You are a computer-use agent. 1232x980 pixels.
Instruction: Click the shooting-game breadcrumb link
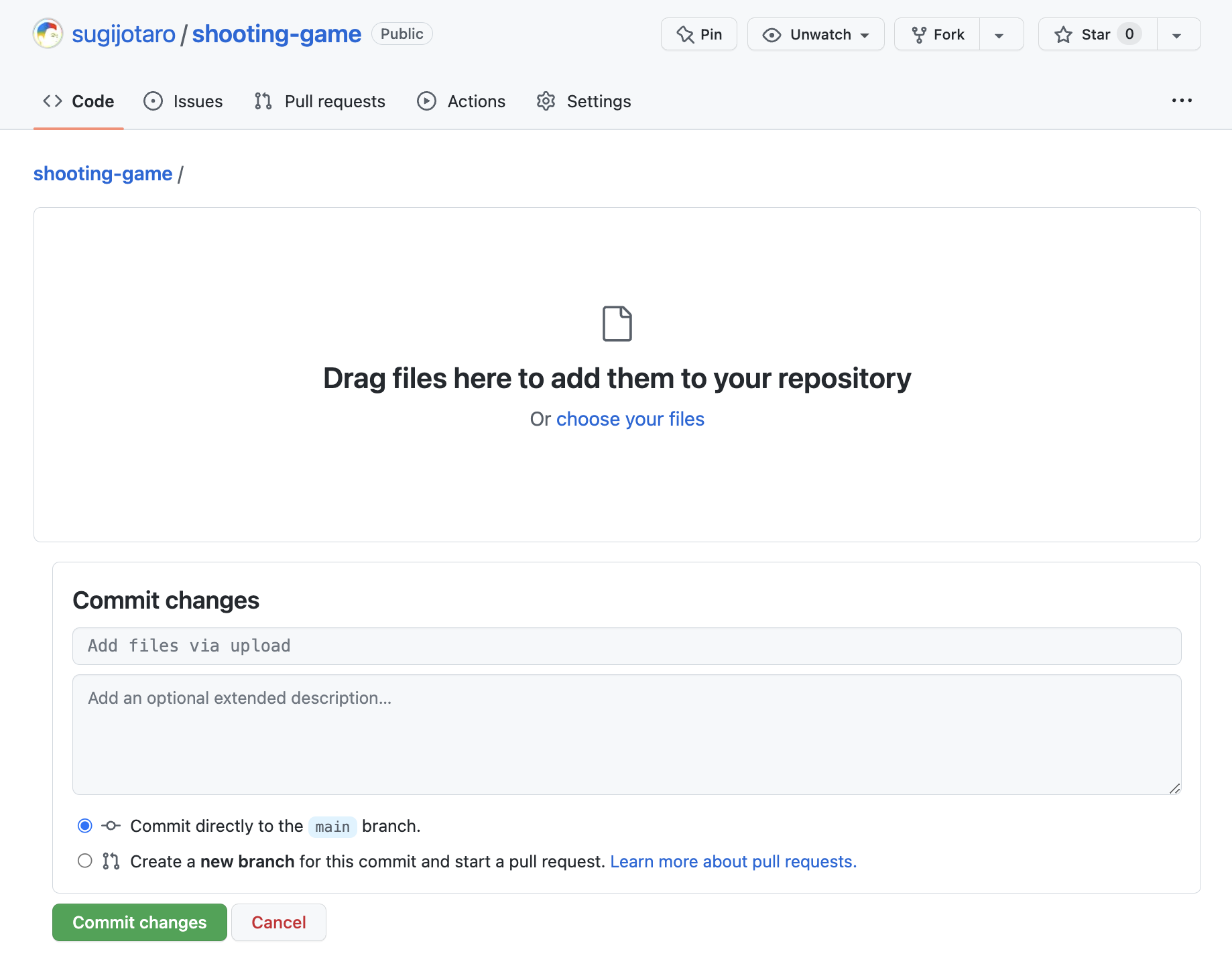[103, 174]
